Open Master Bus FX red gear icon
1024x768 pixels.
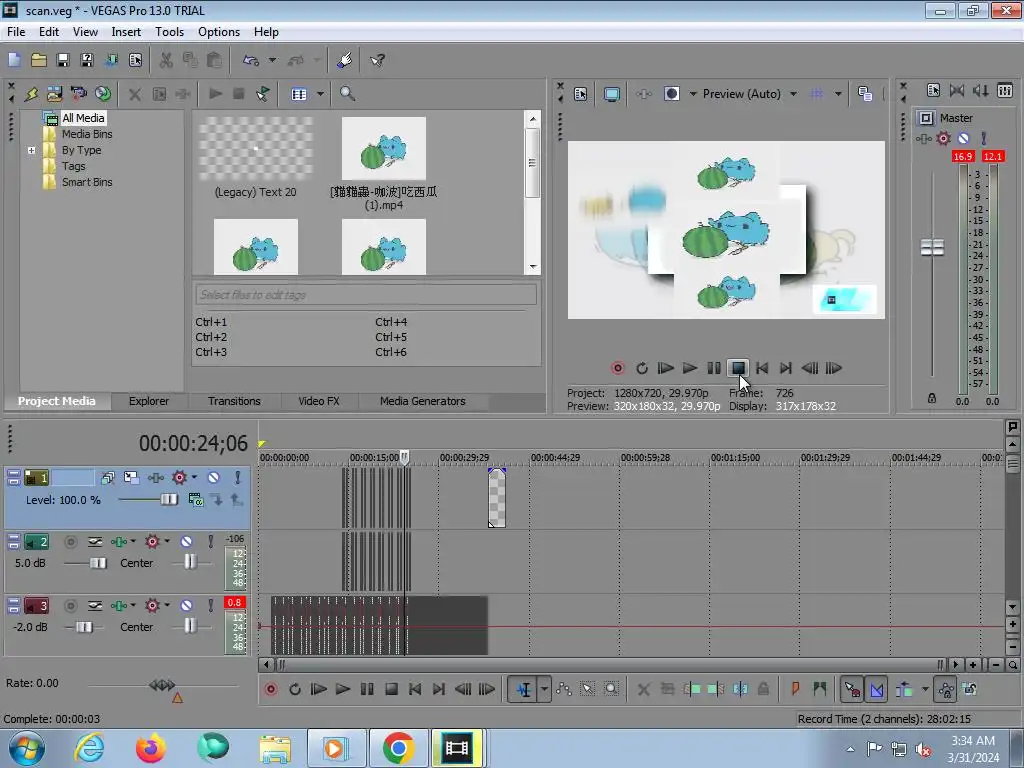point(943,138)
